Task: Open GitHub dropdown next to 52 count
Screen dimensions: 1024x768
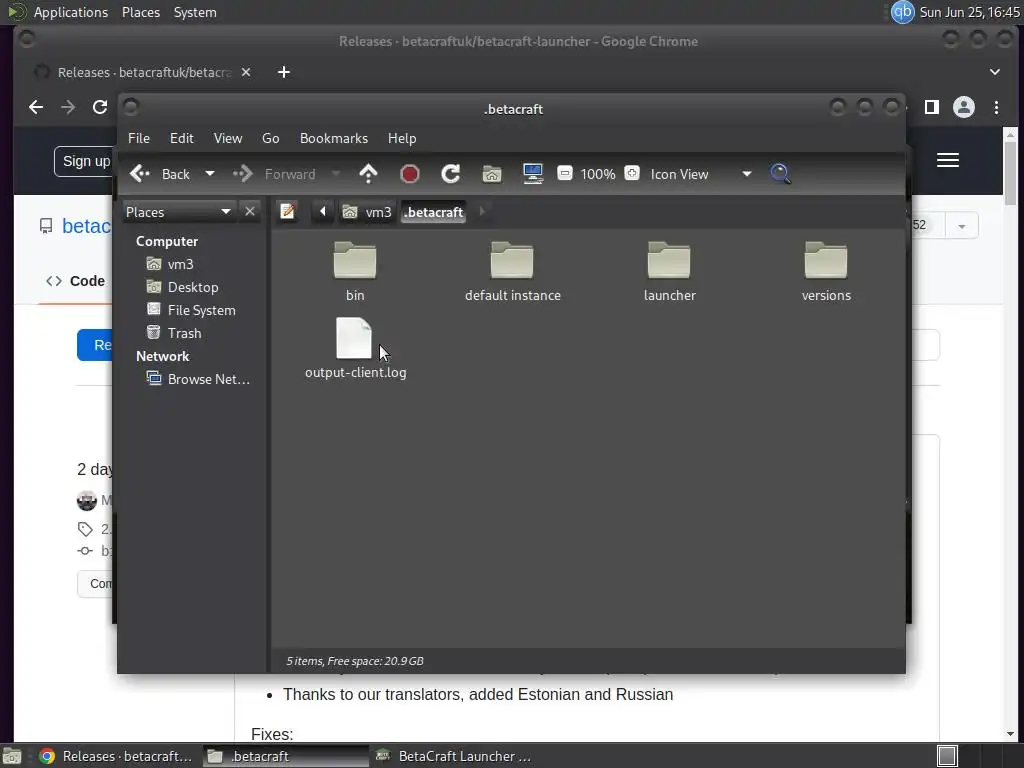Action: click(x=961, y=226)
